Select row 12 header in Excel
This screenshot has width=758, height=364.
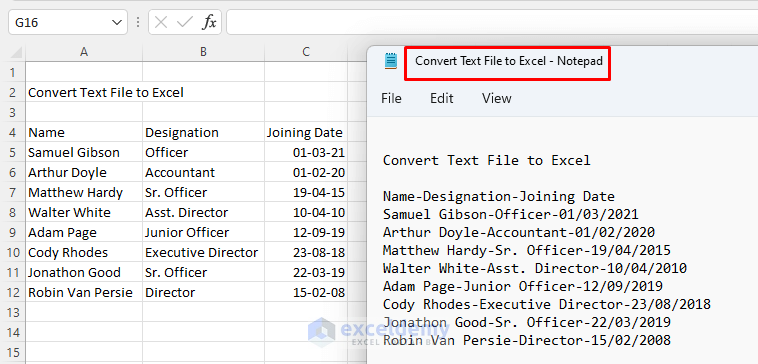13,292
